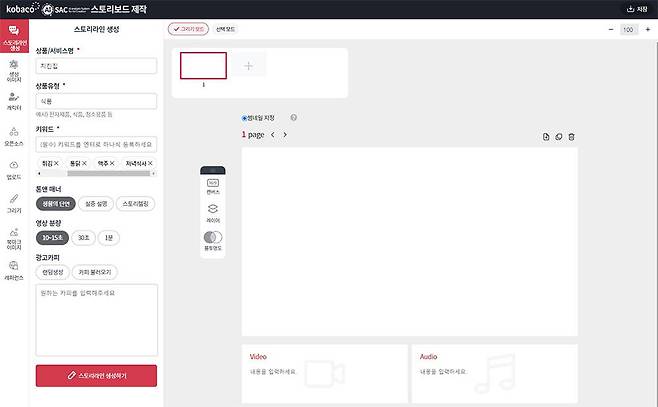658x407 pixels.
Task: Click the 저장 (save) button
Action: 636,9
